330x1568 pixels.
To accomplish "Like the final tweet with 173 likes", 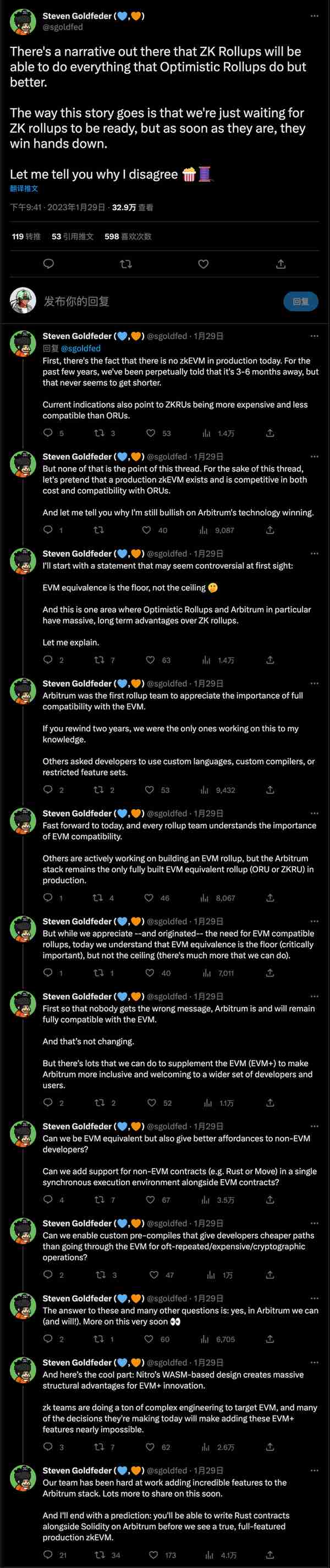I will (151, 1554).
